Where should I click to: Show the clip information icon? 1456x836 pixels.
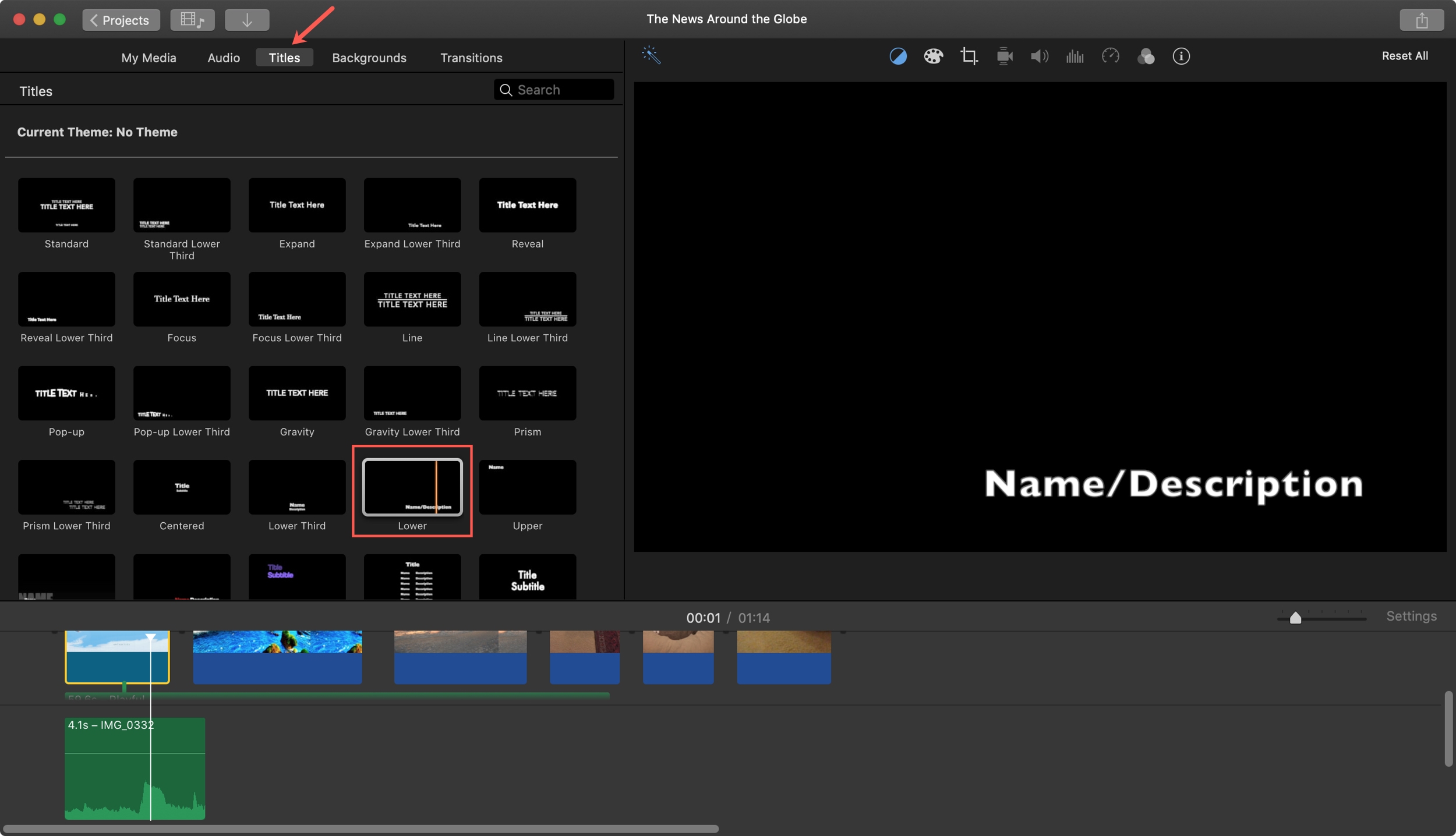[1181, 56]
